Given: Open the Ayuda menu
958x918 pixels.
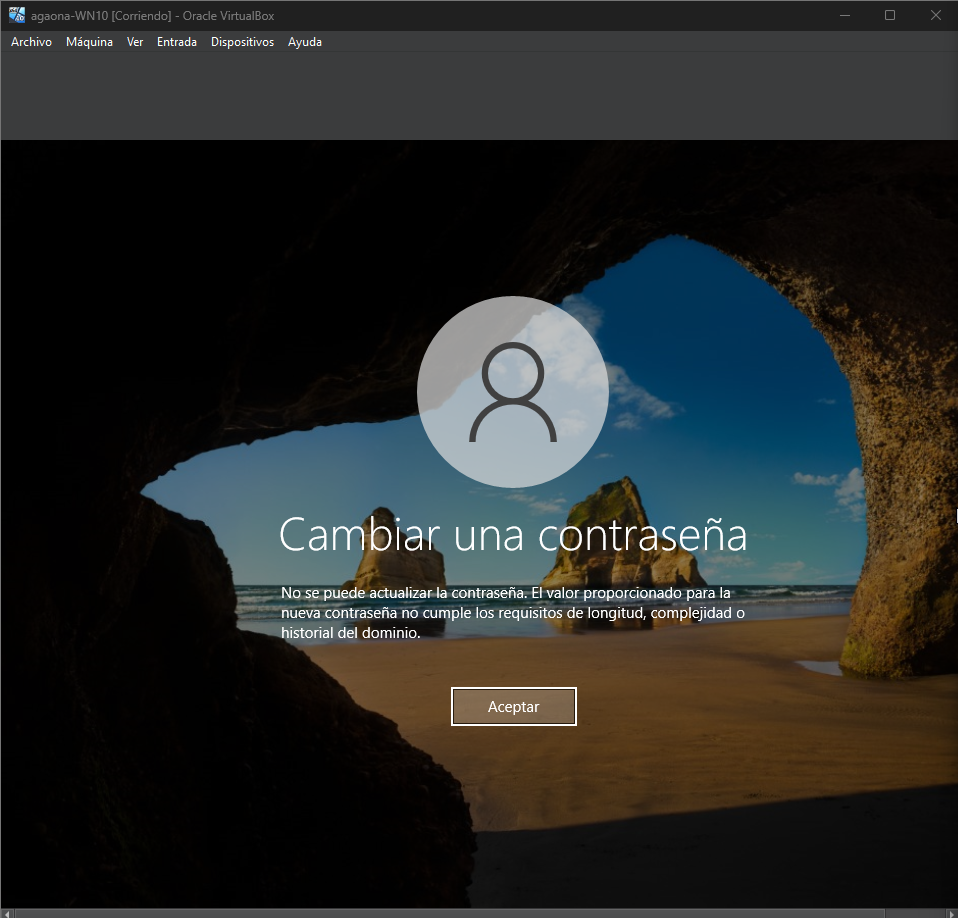Looking at the screenshot, I should pos(305,42).
